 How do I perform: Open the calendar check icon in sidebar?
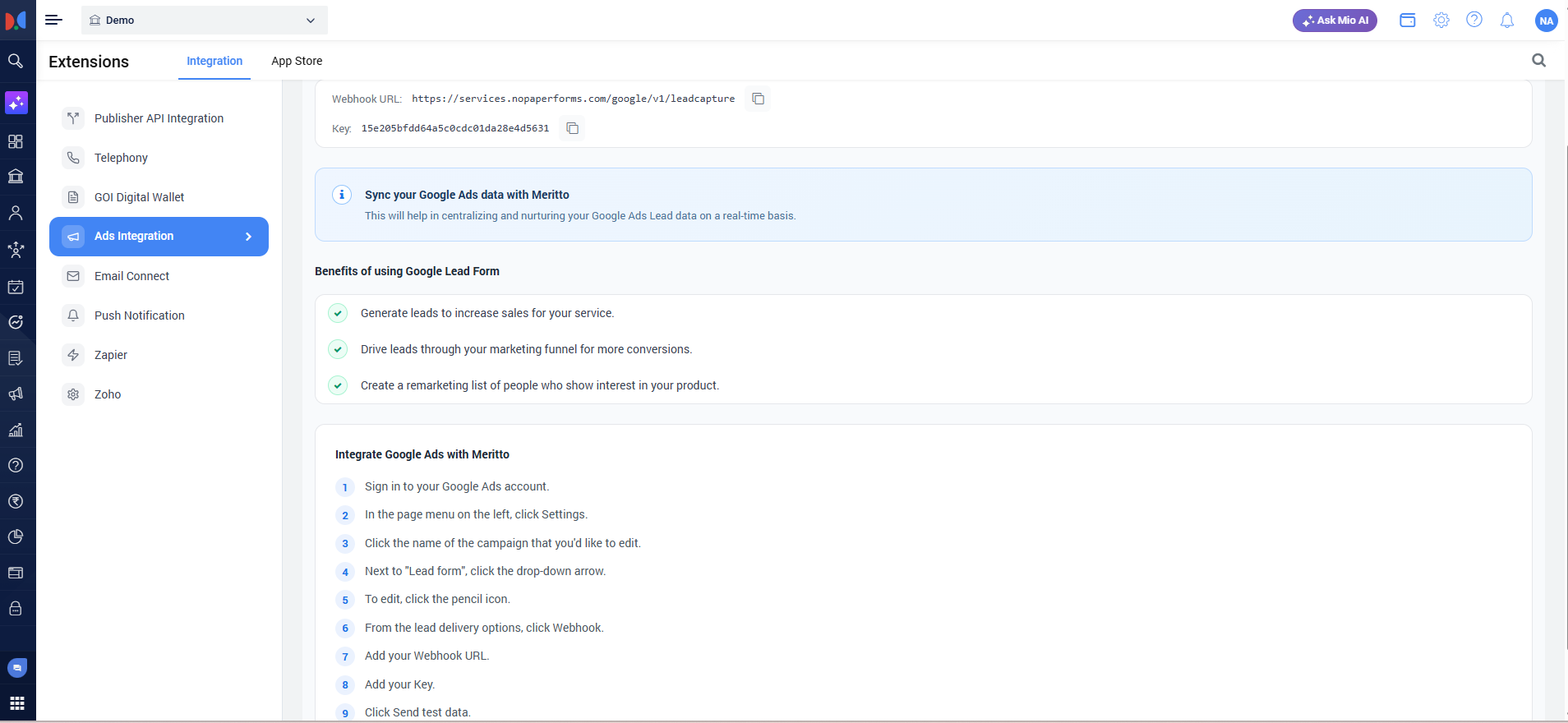(16, 287)
